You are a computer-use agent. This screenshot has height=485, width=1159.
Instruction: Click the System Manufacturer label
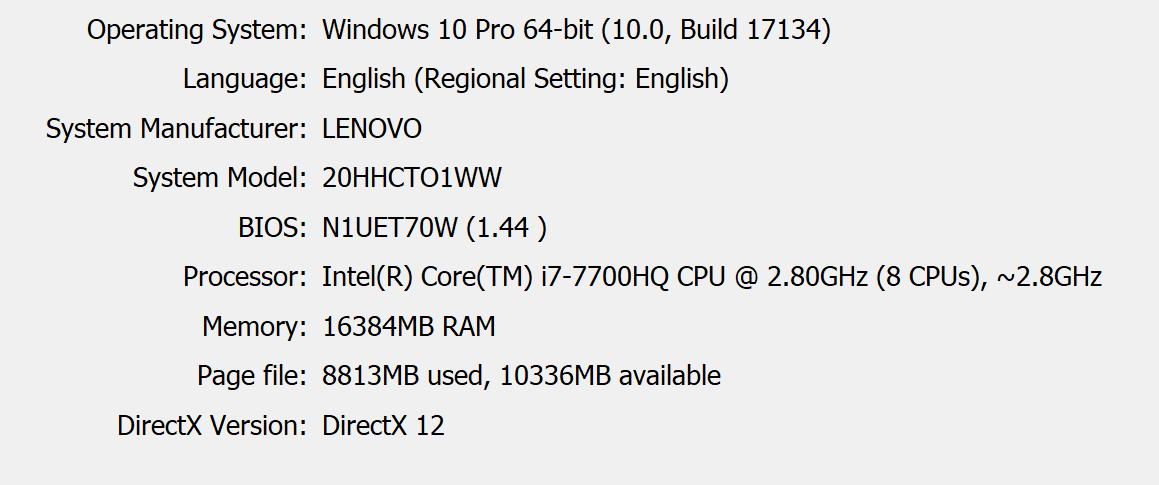tap(176, 129)
